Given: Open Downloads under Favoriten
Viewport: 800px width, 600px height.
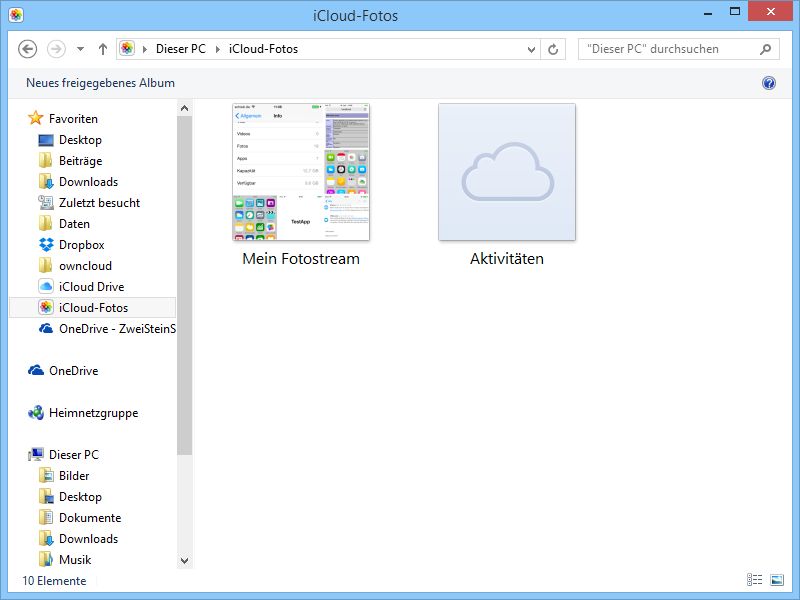Looking at the screenshot, I should click(x=88, y=182).
